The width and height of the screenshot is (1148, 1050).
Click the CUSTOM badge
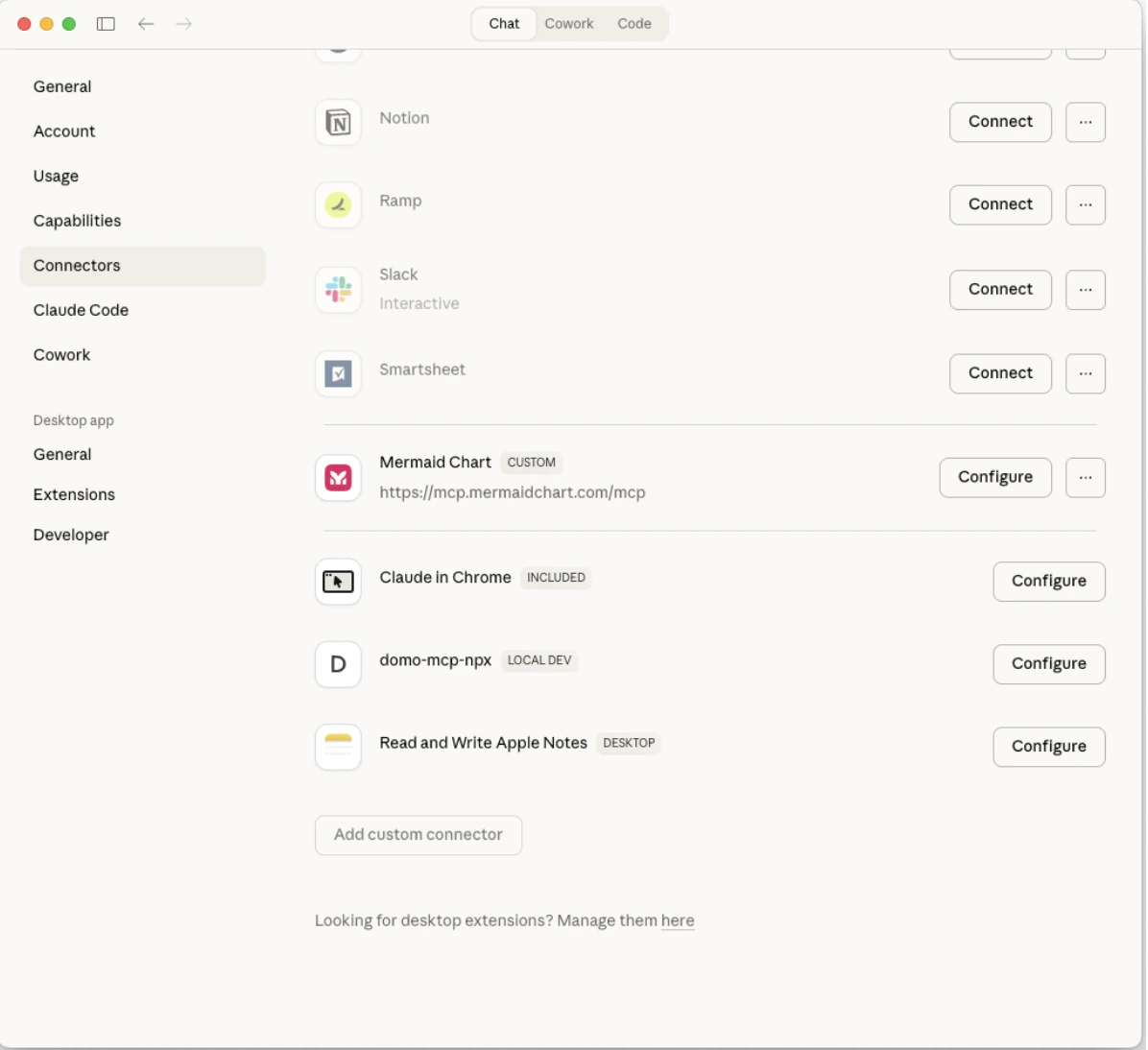click(531, 463)
